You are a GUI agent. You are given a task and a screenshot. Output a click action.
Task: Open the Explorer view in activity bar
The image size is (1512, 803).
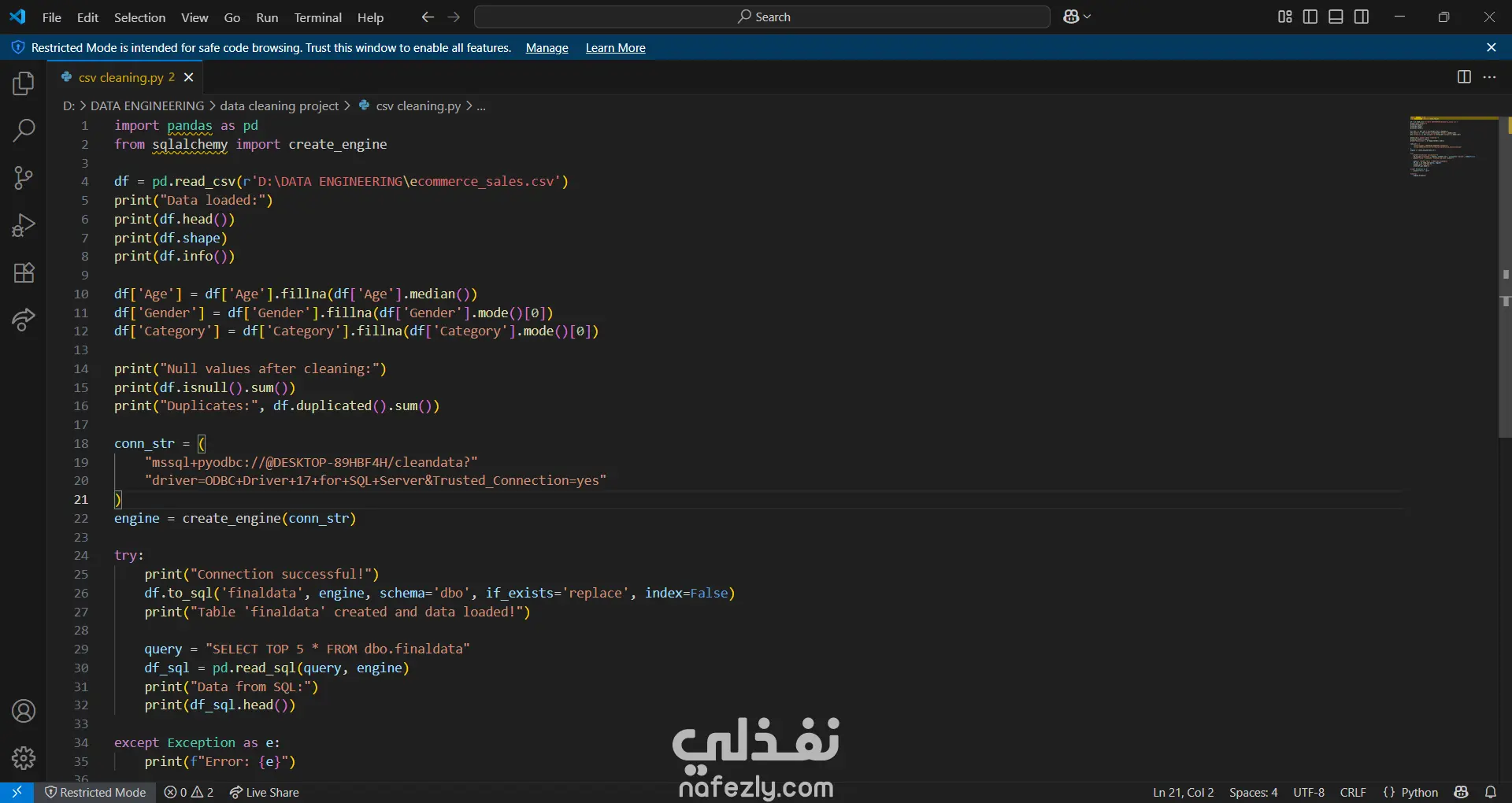(x=24, y=83)
